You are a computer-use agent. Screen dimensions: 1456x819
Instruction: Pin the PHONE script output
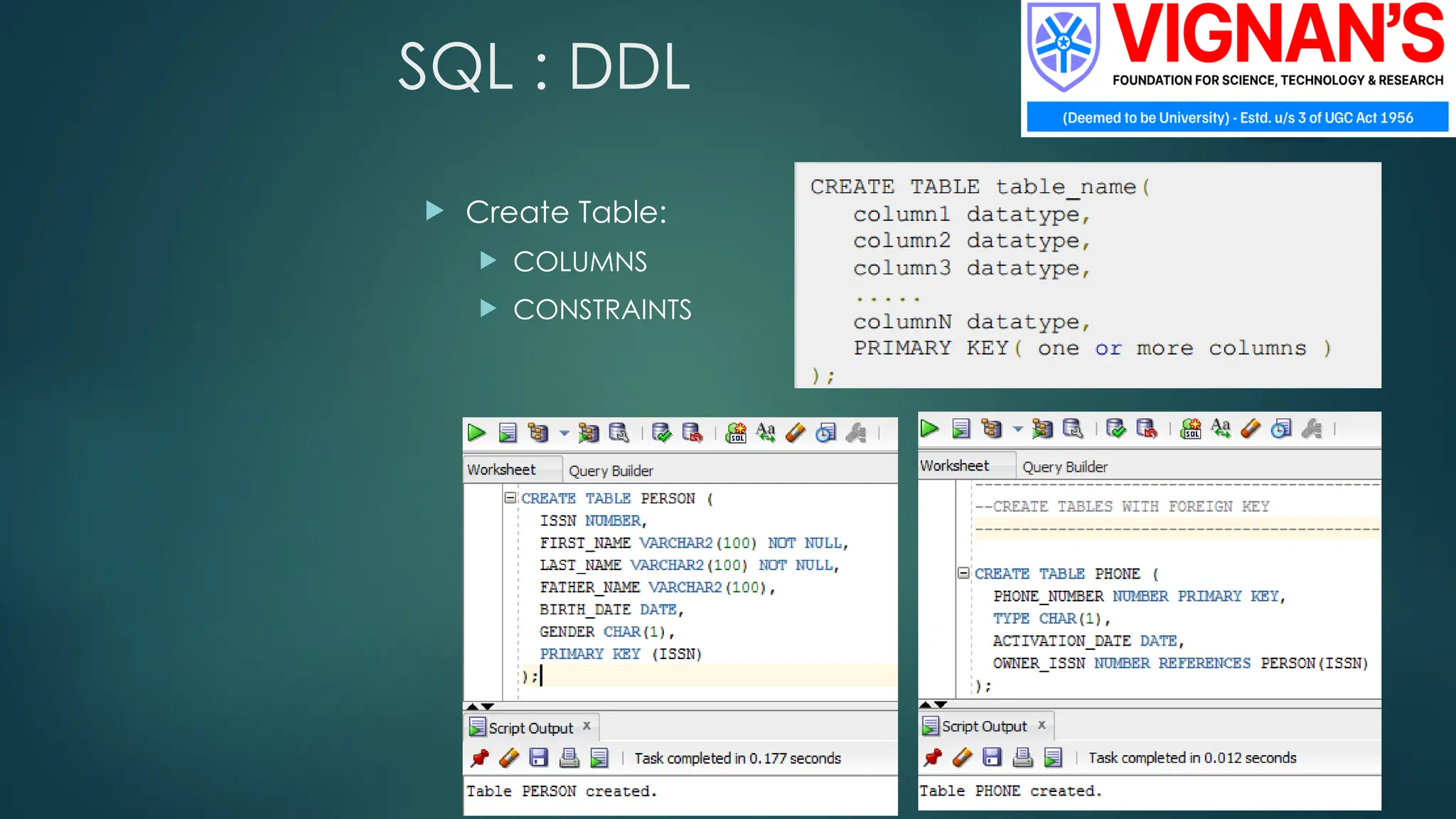pos(933,757)
